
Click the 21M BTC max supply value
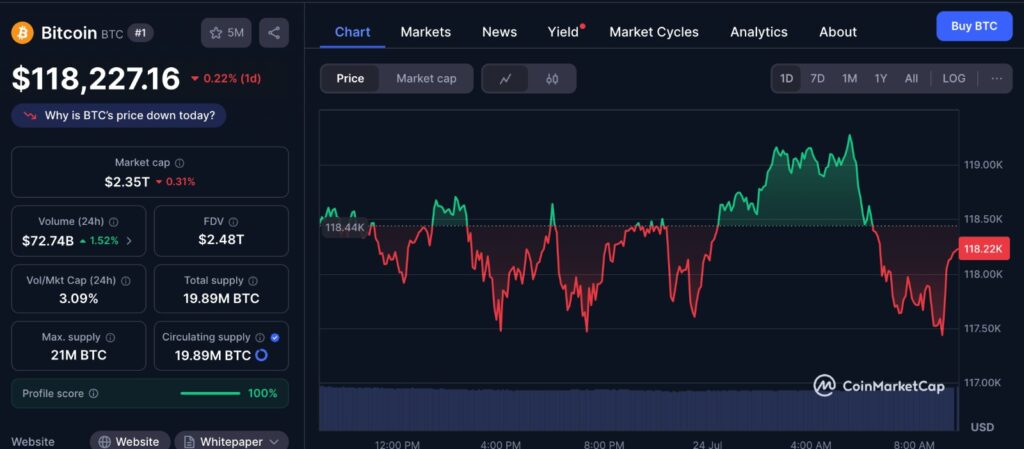pos(78,356)
